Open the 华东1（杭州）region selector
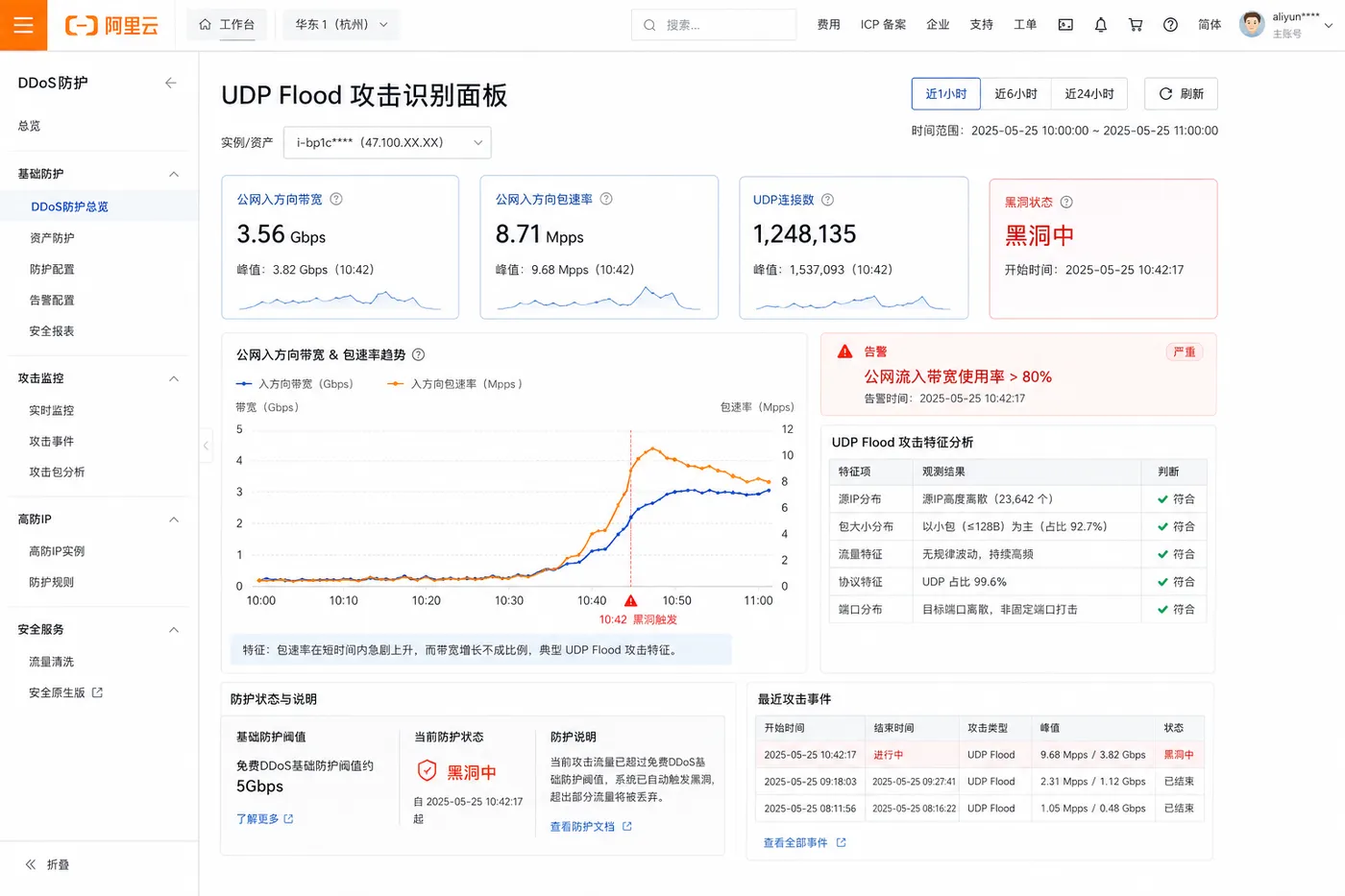1345x896 pixels. [x=341, y=25]
